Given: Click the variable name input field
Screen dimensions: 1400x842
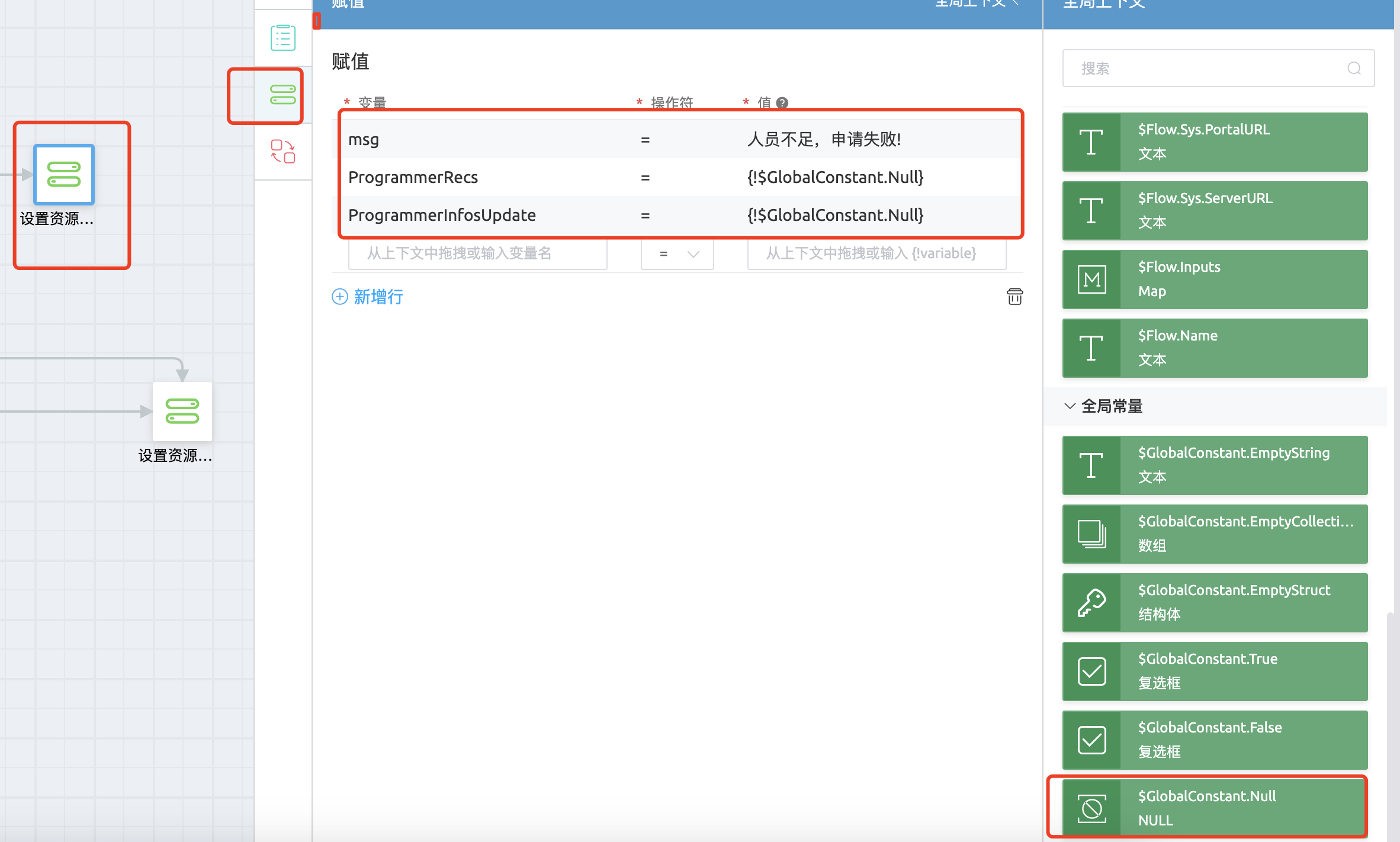Looking at the screenshot, I should pos(477,253).
